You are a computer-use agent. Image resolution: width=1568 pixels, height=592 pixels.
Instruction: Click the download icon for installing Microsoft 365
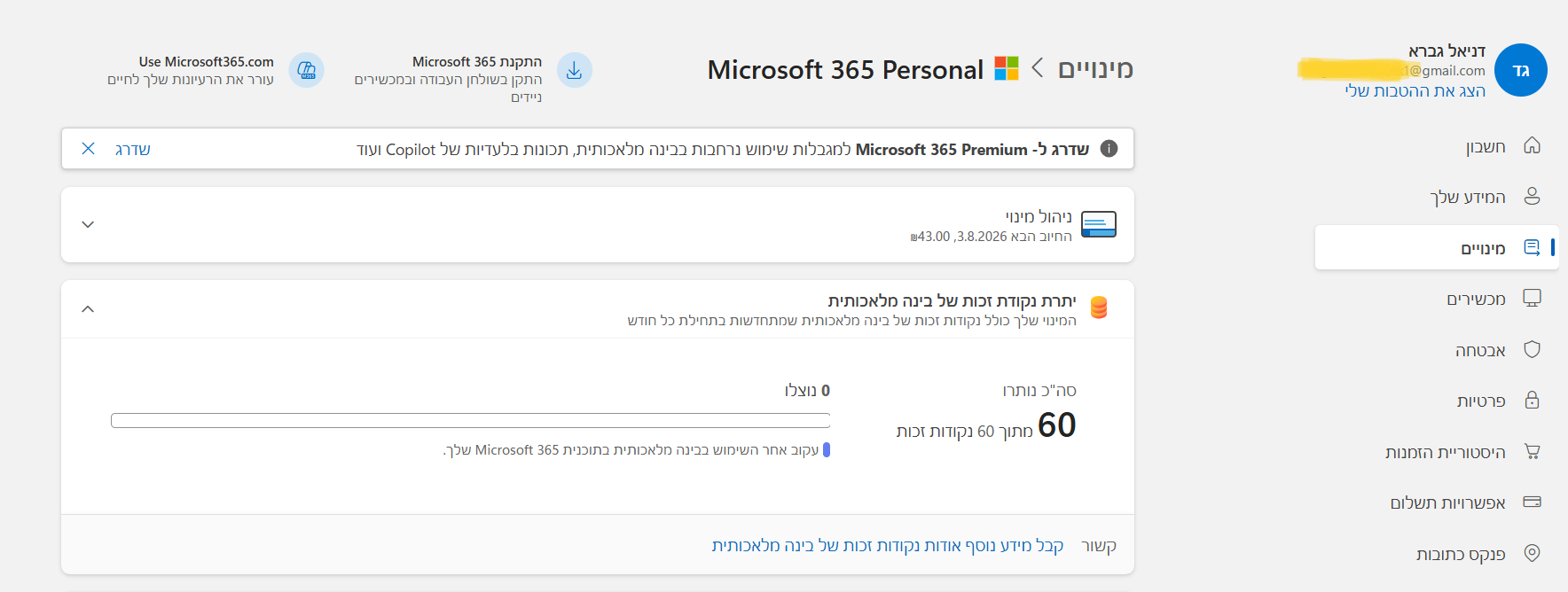pyautogui.click(x=575, y=70)
